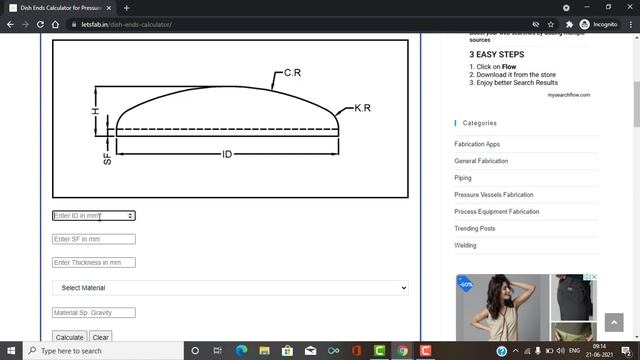Image resolution: width=640 pixels, height=360 pixels.
Task: Open the Windows Start menu
Action: pos(11,351)
